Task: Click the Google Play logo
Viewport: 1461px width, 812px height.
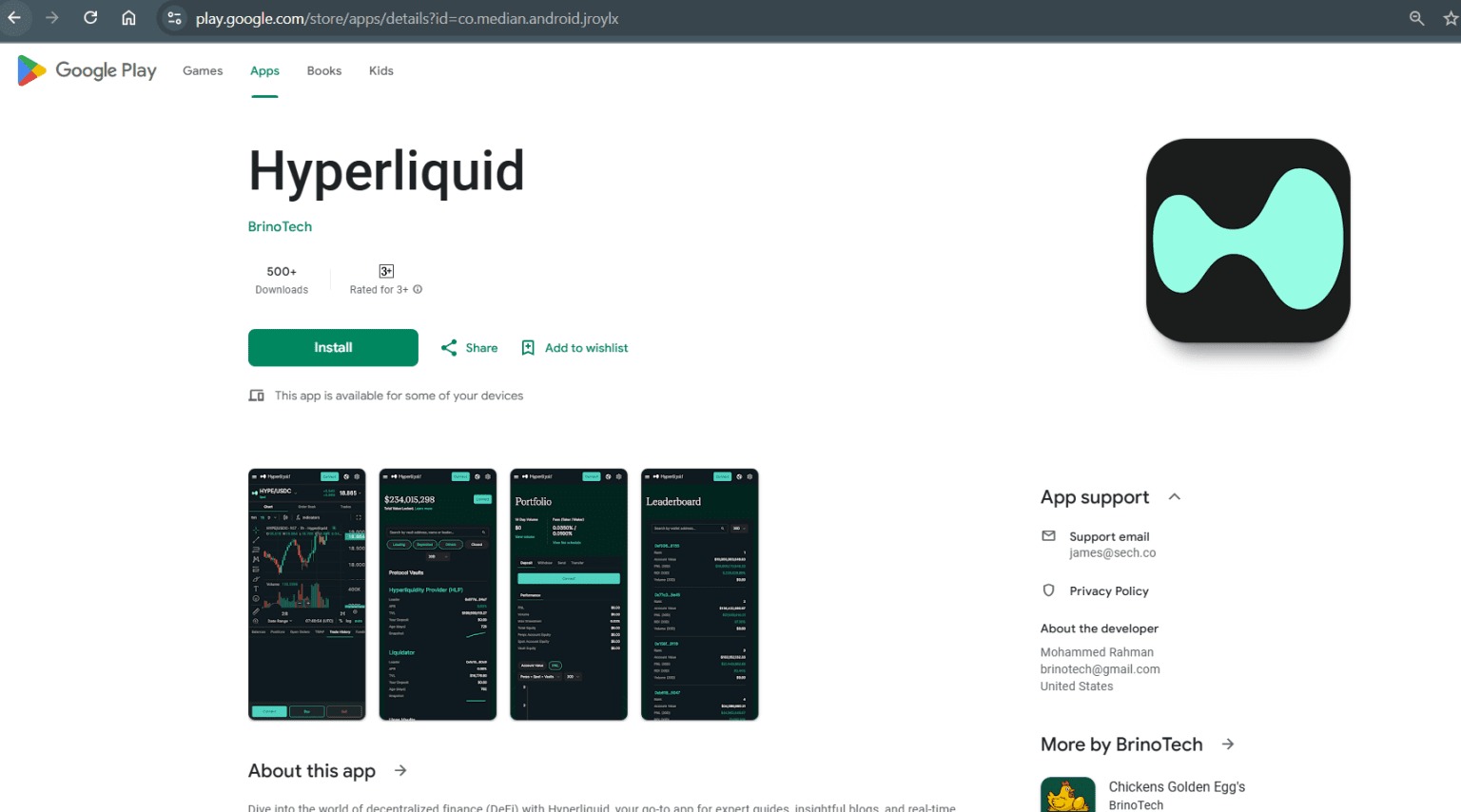Action: 87,70
